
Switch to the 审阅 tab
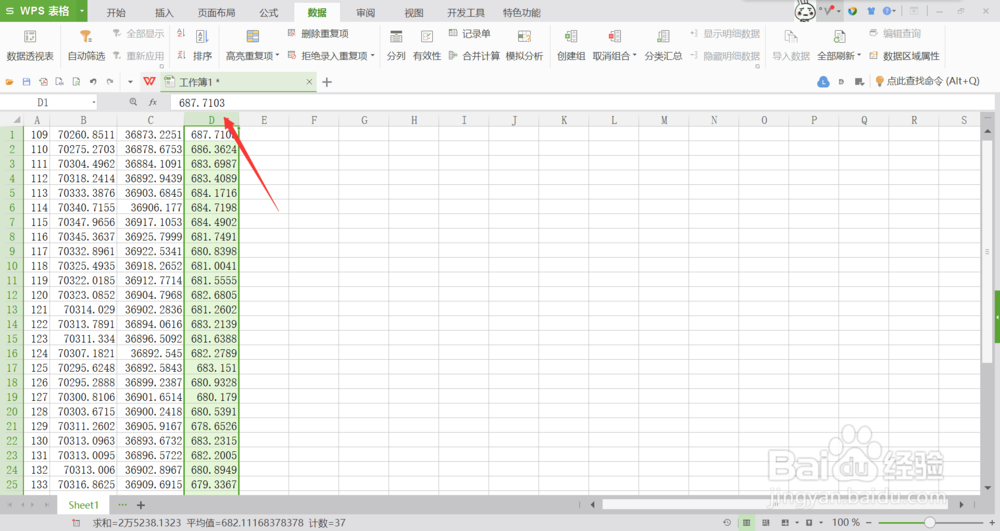pyautogui.click(x=365, y=13)
